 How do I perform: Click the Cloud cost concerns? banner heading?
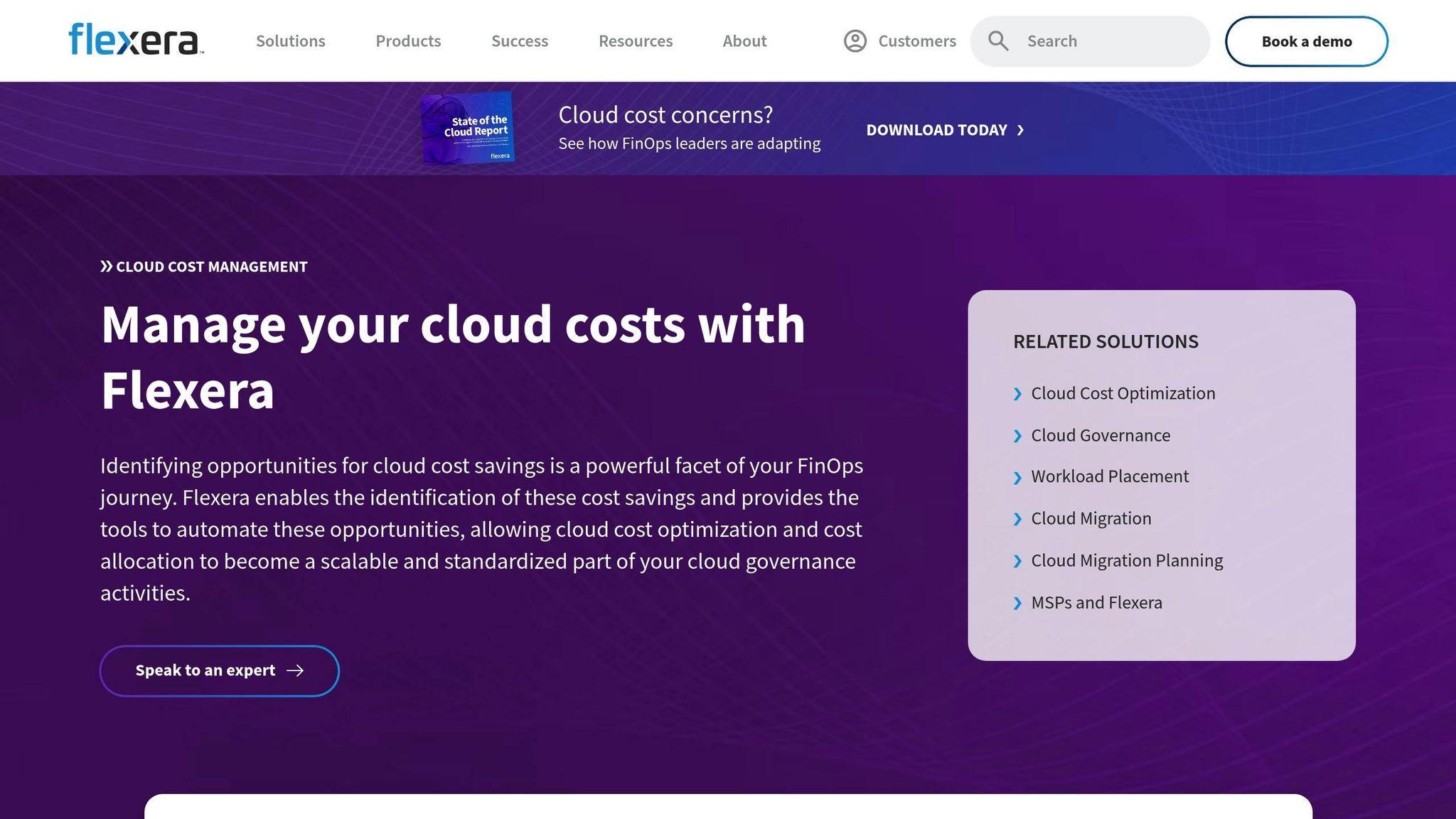tap(665, 114)
